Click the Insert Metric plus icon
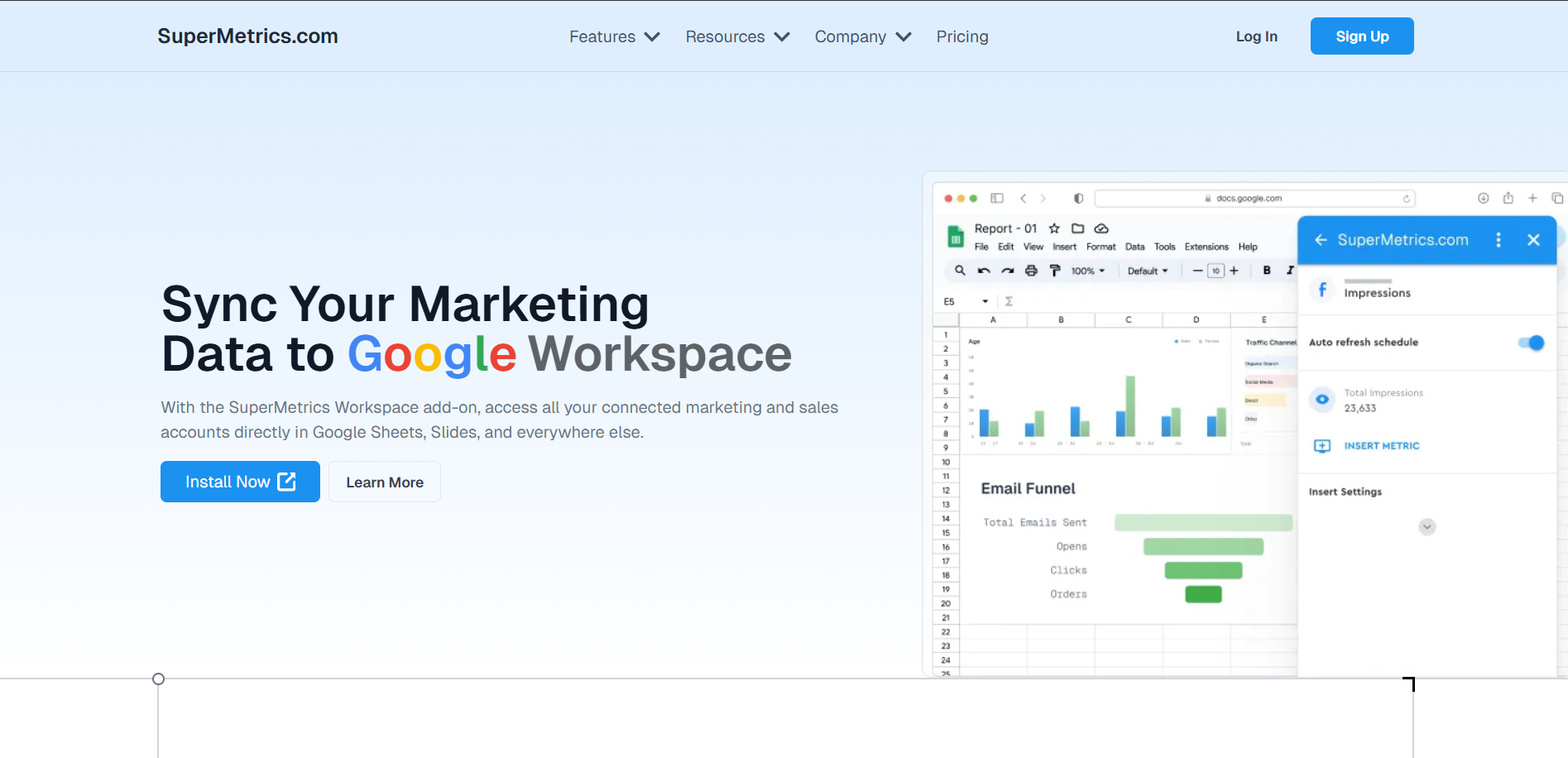Screen dimensions: 1568x758 [x=1322, y=445]
